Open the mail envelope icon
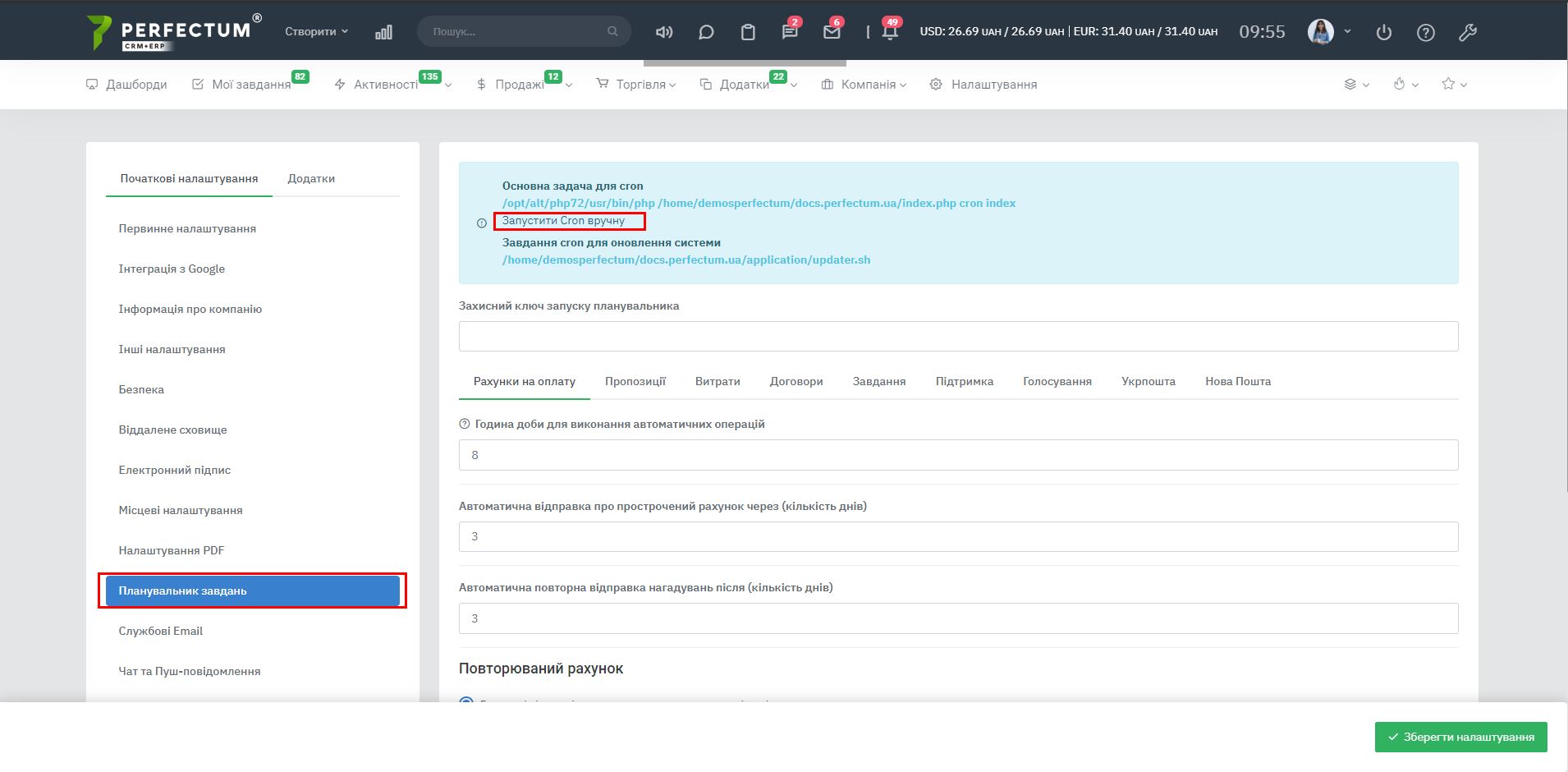 coord(832,32)
